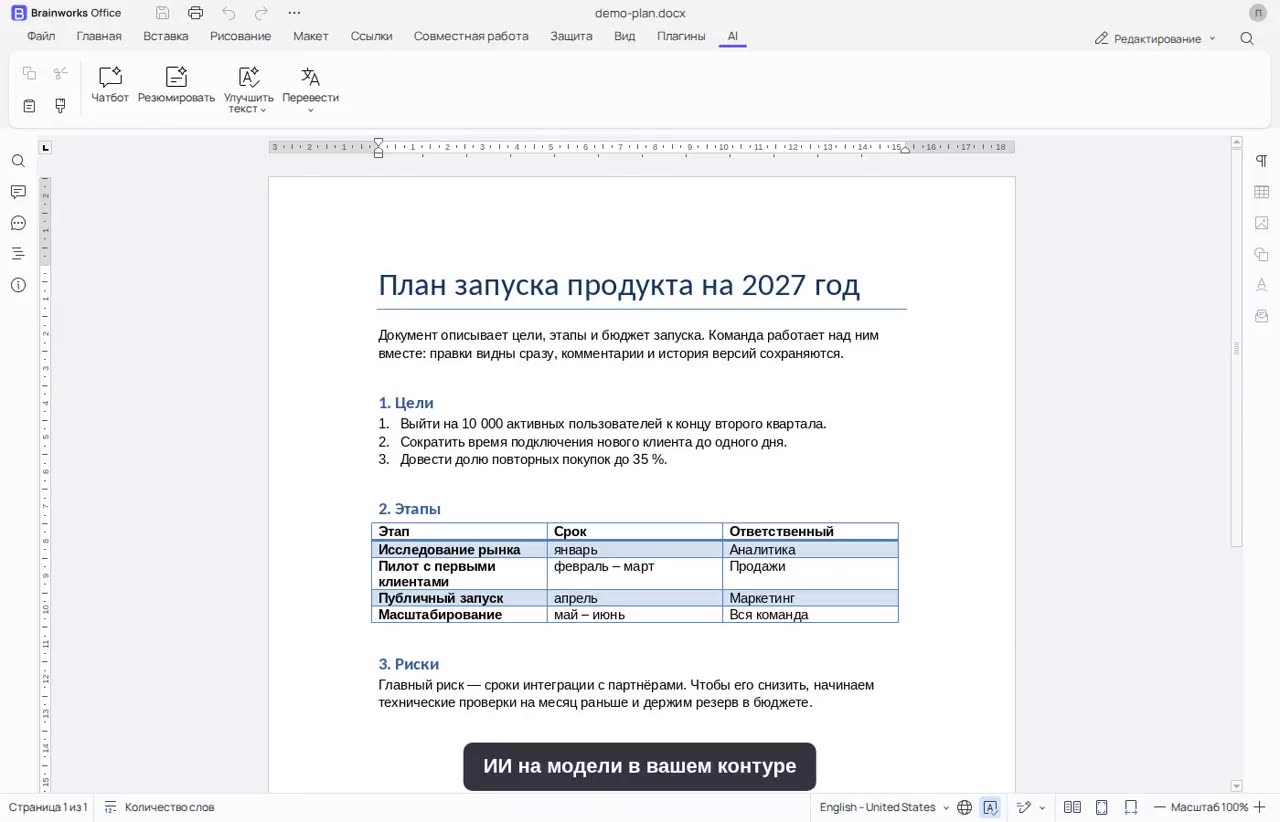Viewport: 1280px width, 822px height.
Task: Toggle the fit to width button
Action: click(1131, 807)
